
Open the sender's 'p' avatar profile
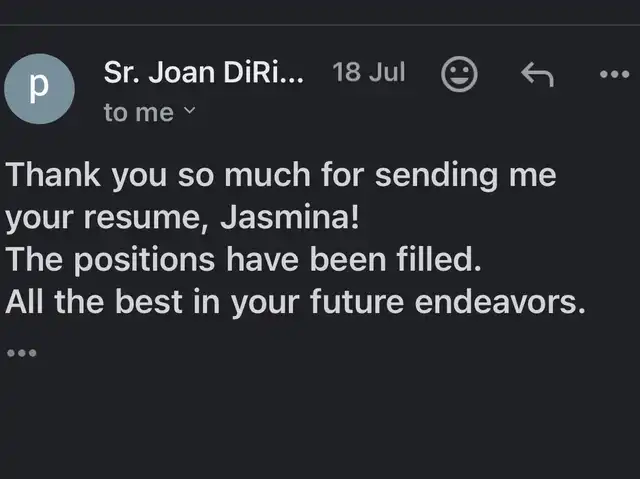[x=39, y=88]
